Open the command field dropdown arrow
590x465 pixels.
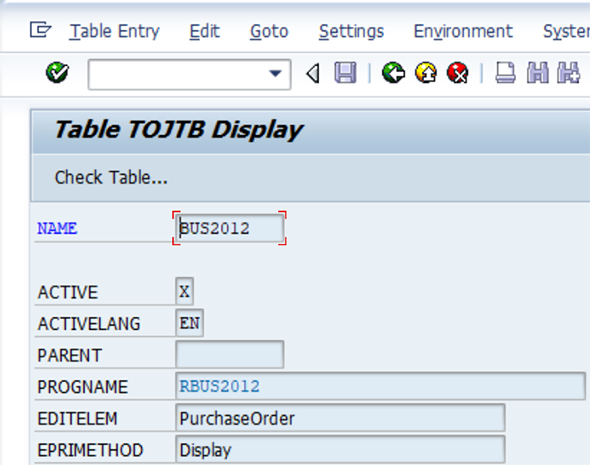coord(275,73)
